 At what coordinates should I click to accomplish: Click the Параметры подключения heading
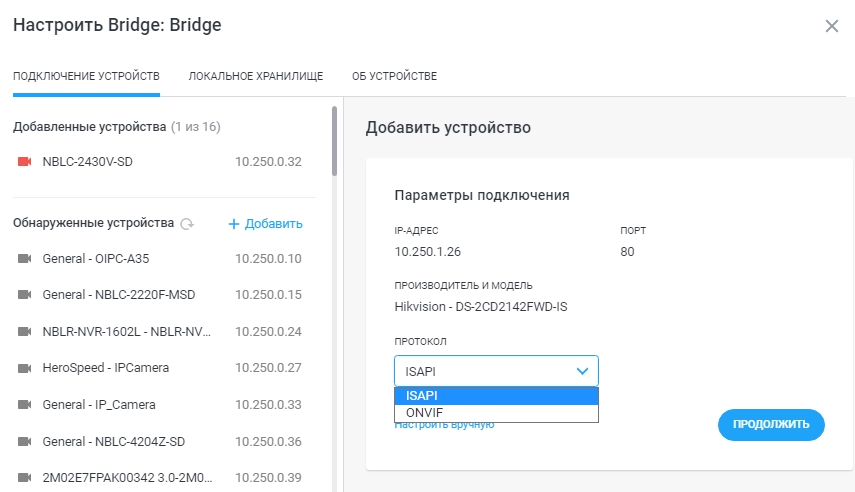click(x=482, y=195)
